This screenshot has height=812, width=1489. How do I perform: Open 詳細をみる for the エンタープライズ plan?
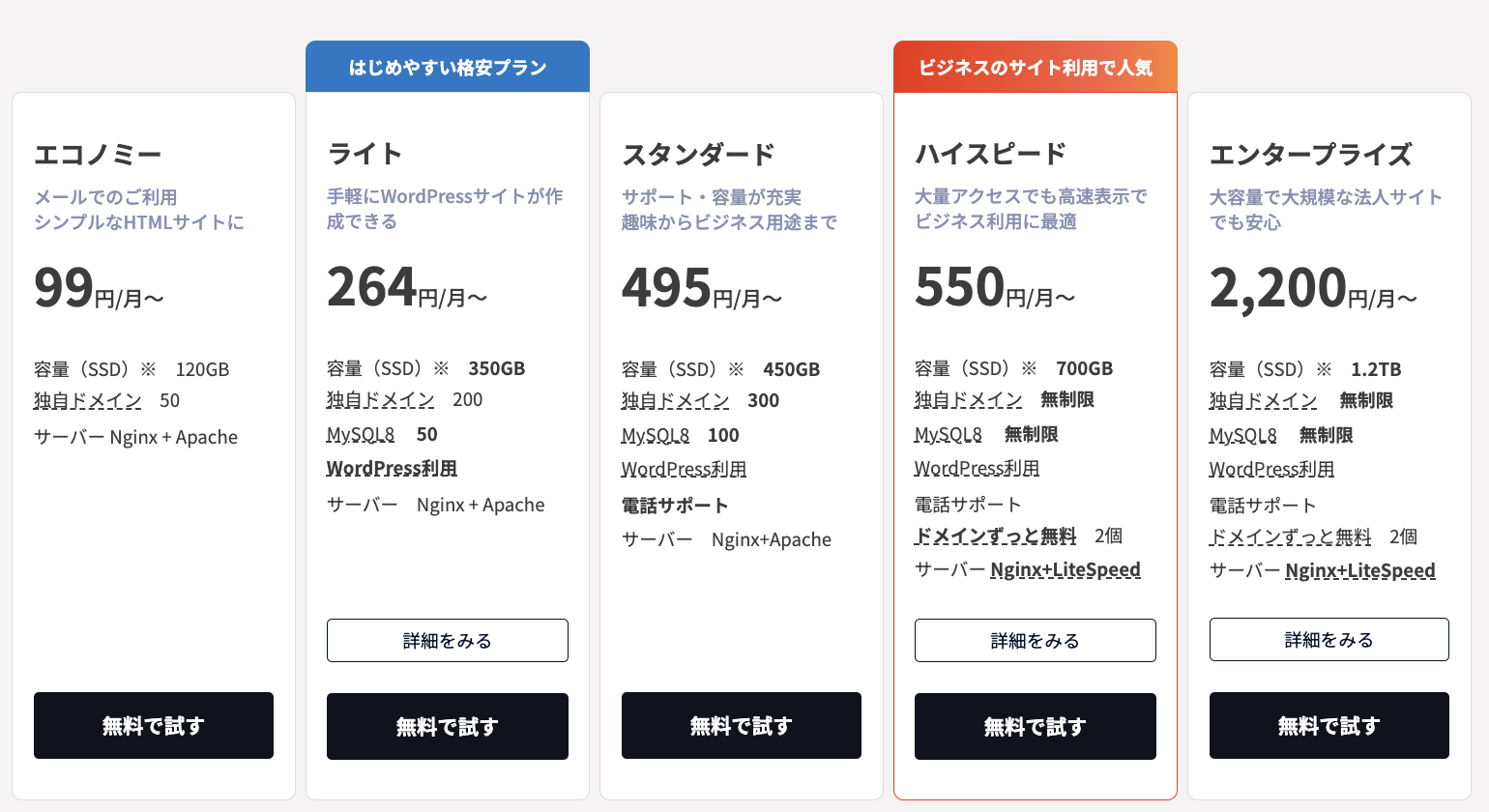(1328, 639)
